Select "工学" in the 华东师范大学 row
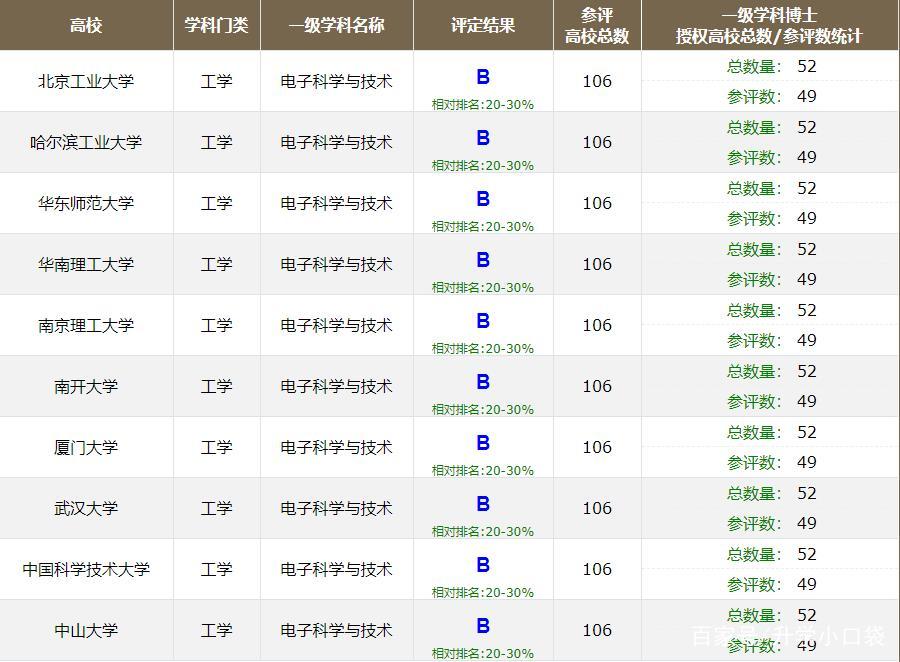The height and width of the screenshot is (662, 900). coord(216,203)
